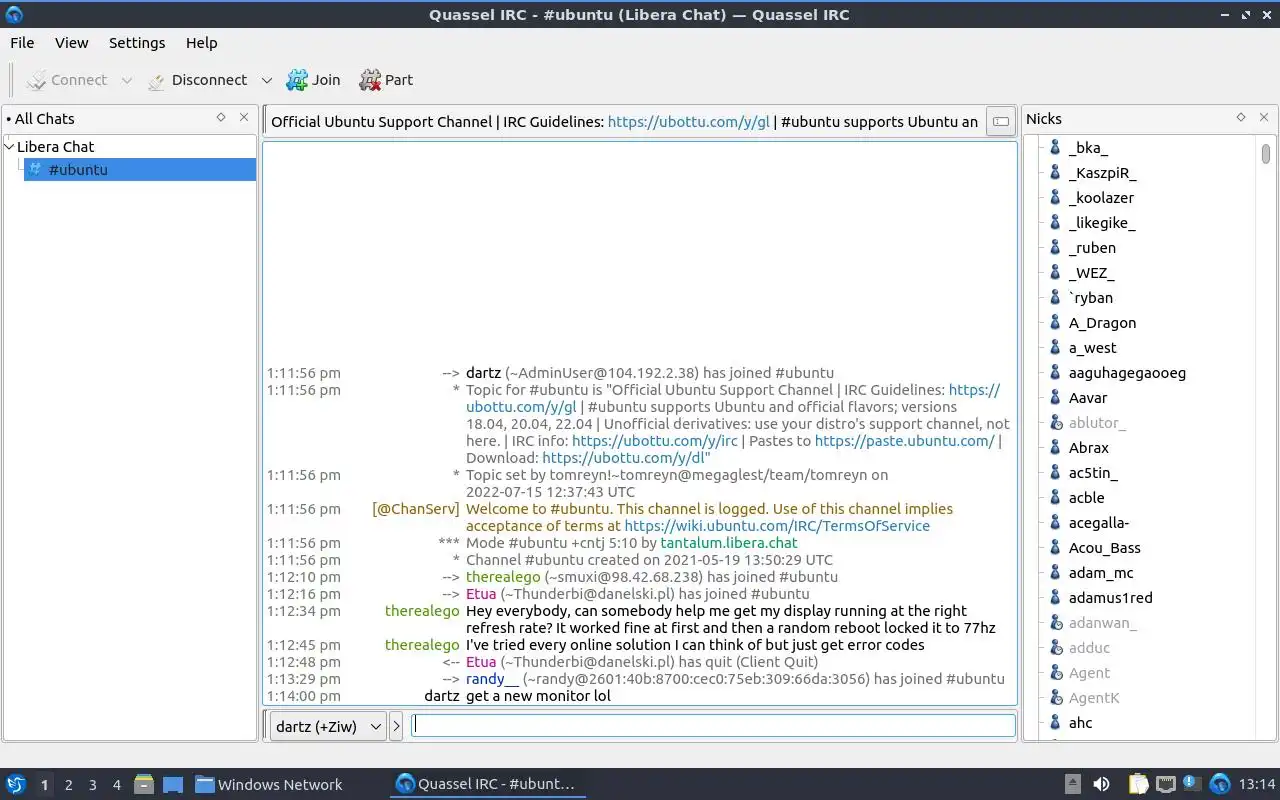Select nick acble in Nicks list

tap(1086, 498)
